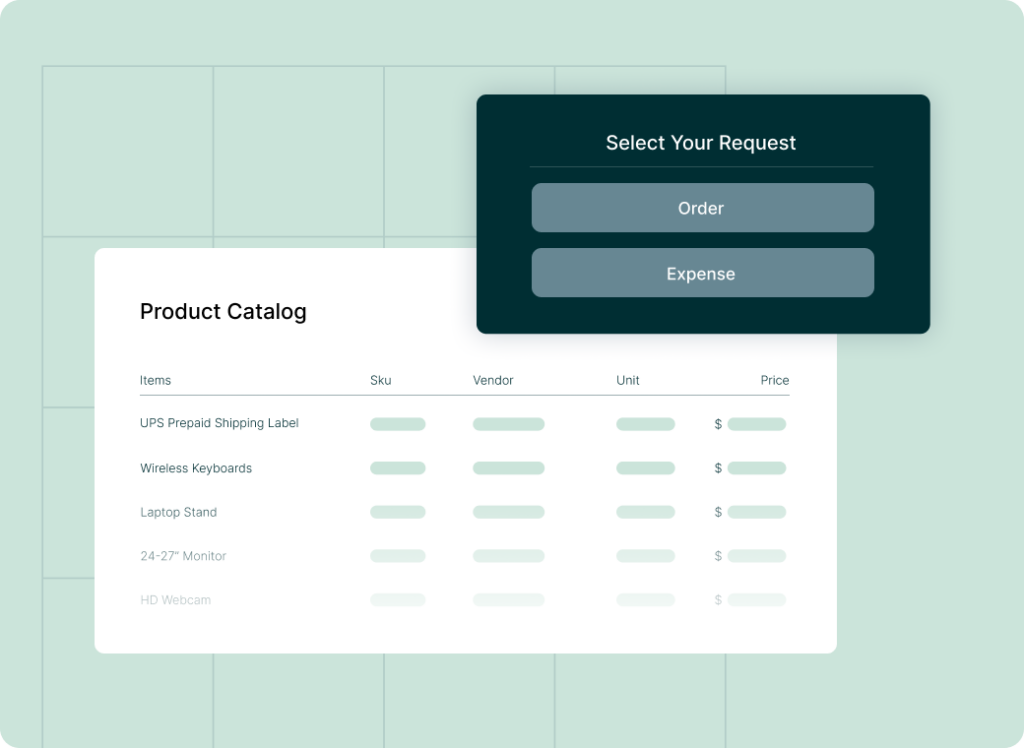Click the Unit field for 24-27" Monitor
The image size is (1024, 748).
point(645,556)
